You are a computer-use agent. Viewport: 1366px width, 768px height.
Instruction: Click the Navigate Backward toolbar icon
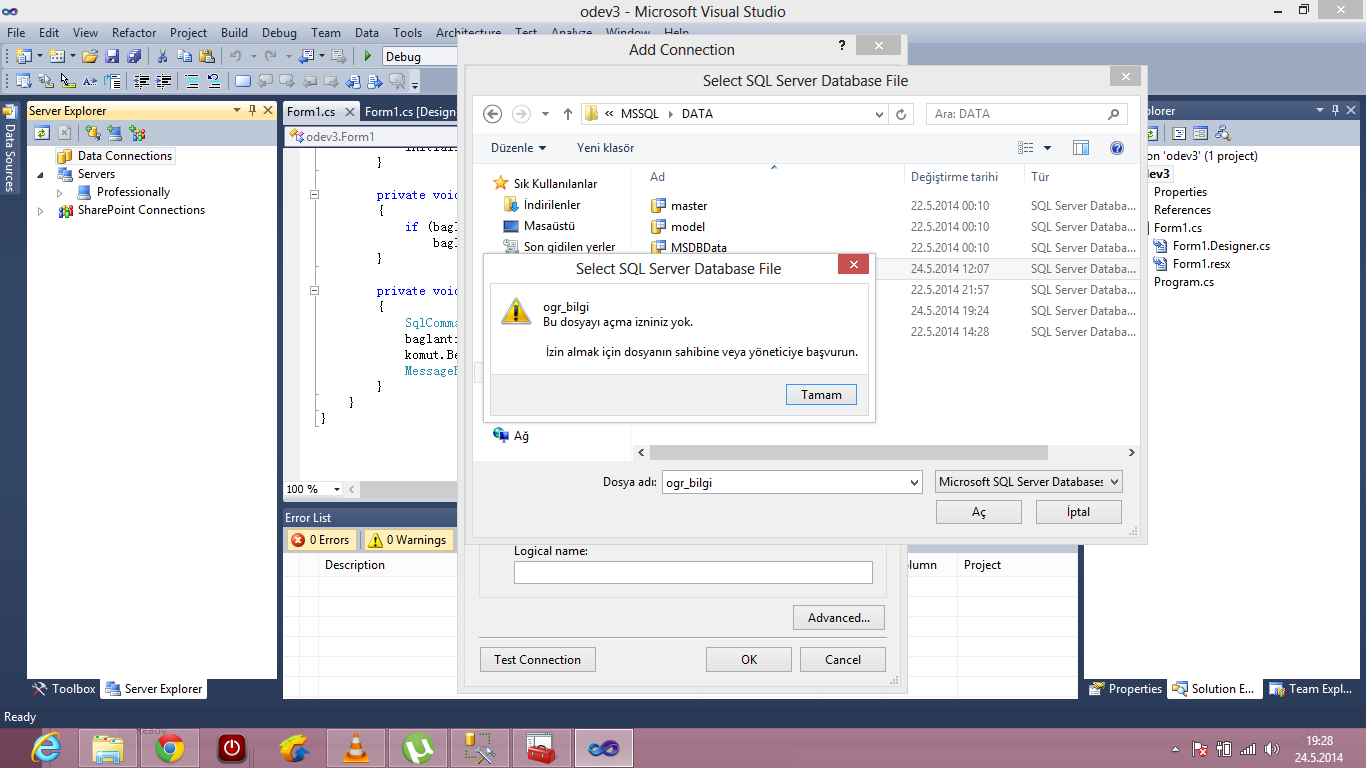306,56
